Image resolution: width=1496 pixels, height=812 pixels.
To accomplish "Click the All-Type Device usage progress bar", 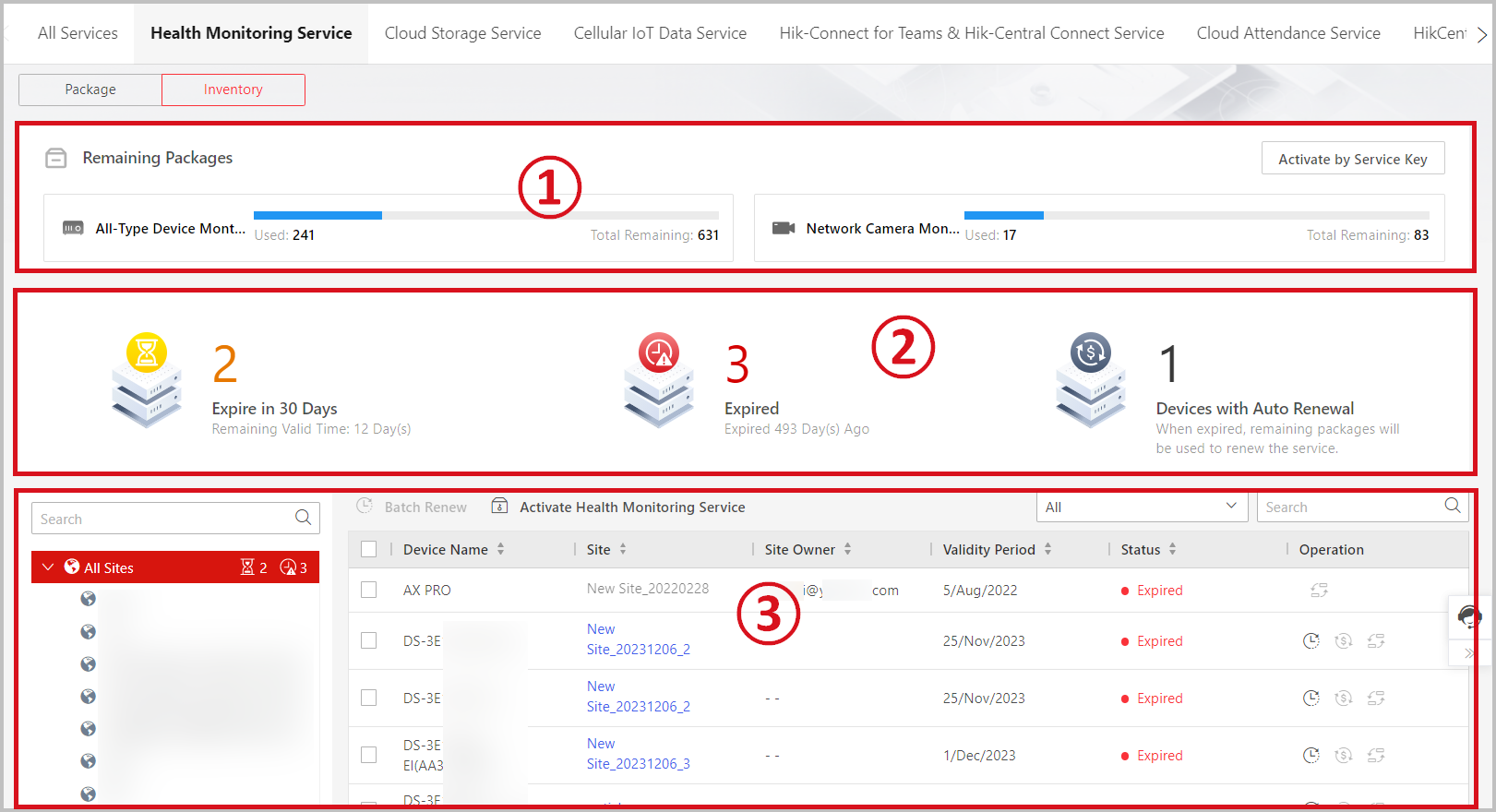I will [486, 215].
